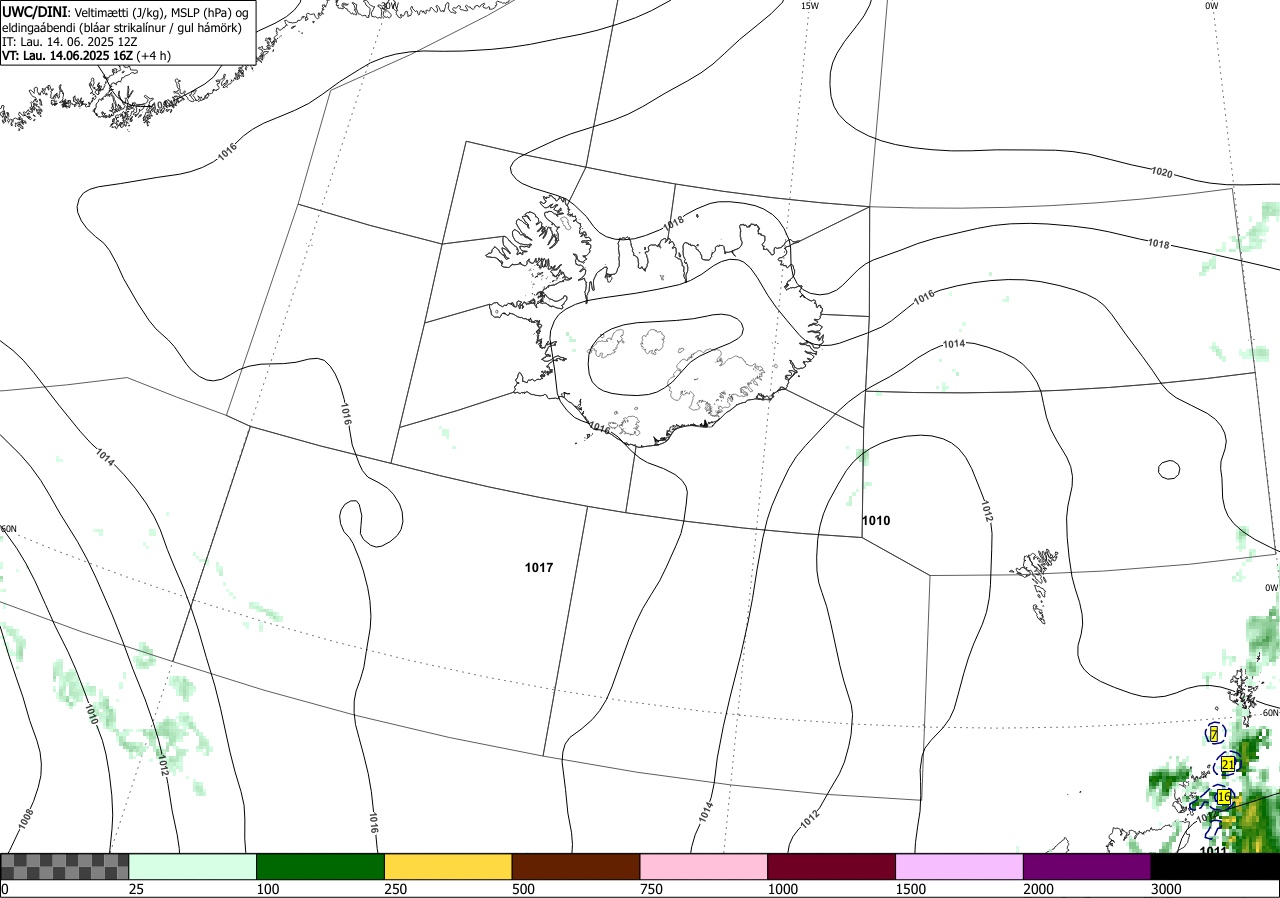This screenshot has width=1280, height=898.
Task: Click the bold "1017" high-pressure label
Action: pyautogui.click(x=539, y=568)
